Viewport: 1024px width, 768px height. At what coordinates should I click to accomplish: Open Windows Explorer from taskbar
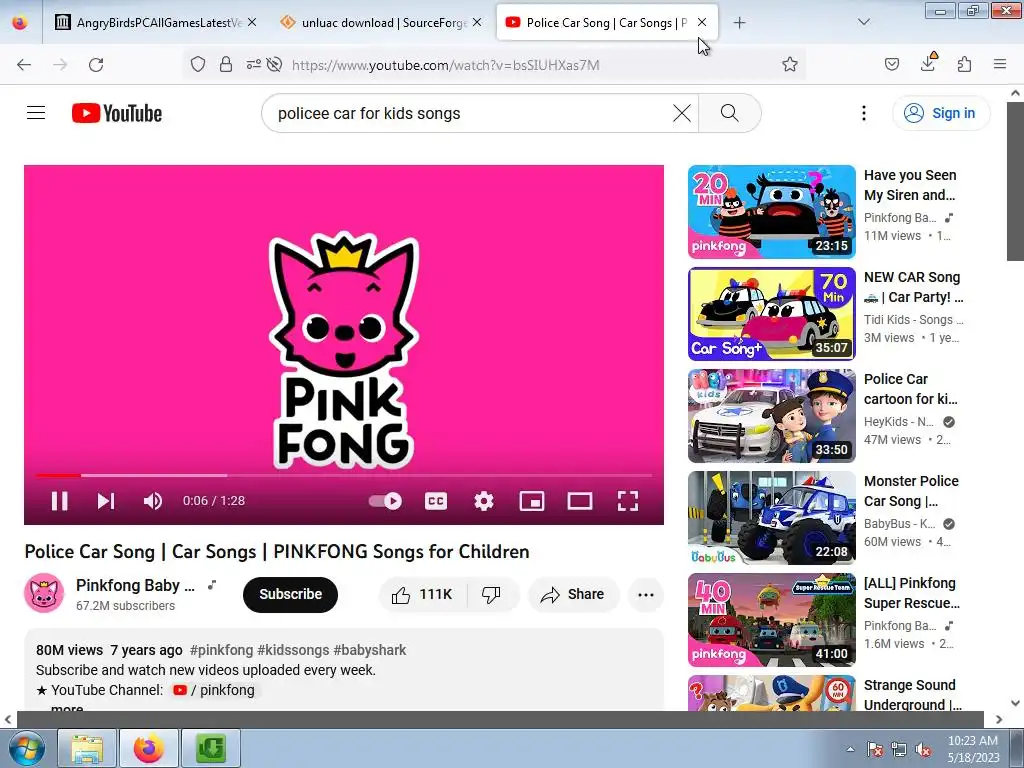pyautogui.click(x=87, y=748)
